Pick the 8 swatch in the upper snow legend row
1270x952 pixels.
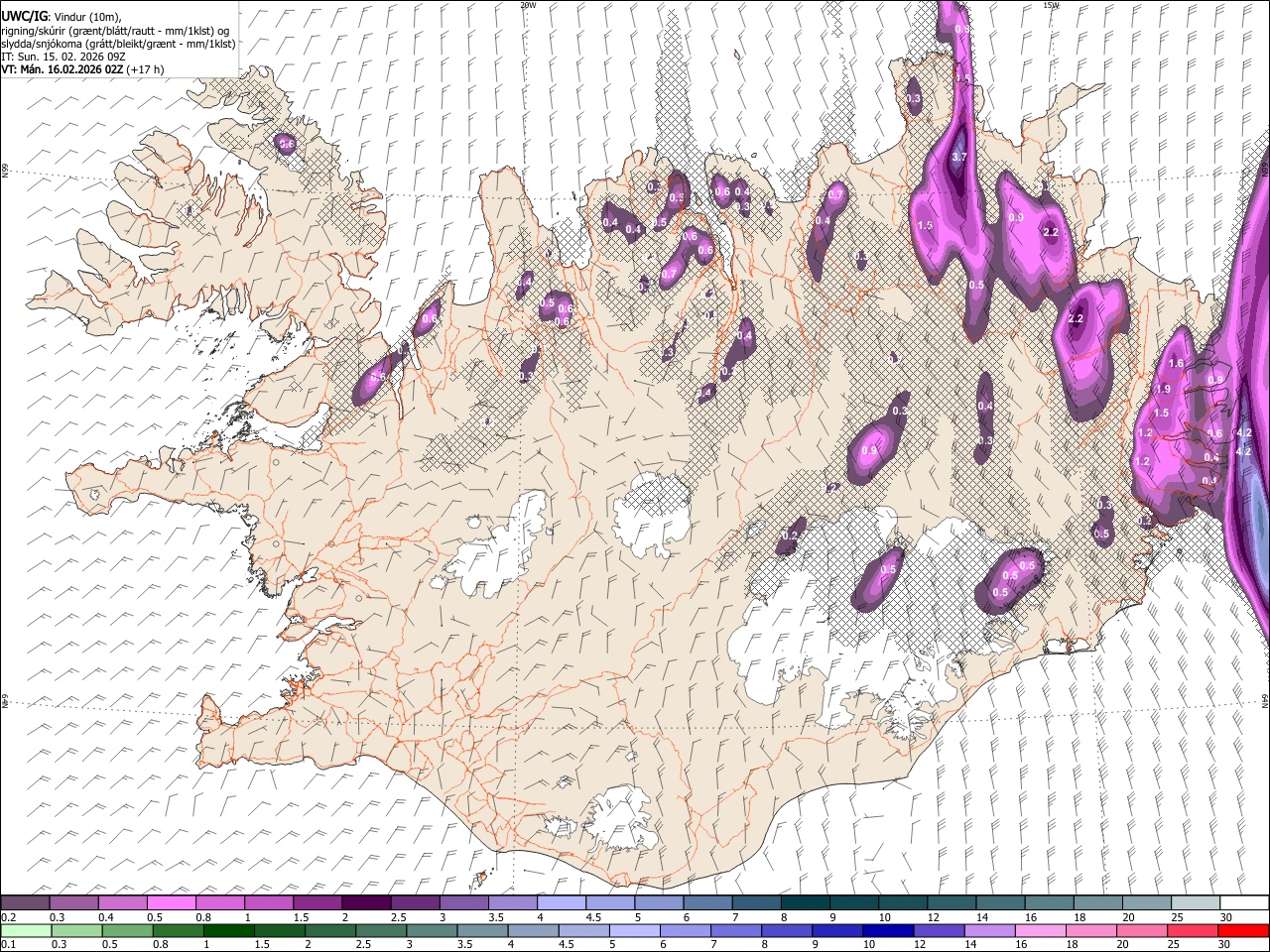(806, 902)
